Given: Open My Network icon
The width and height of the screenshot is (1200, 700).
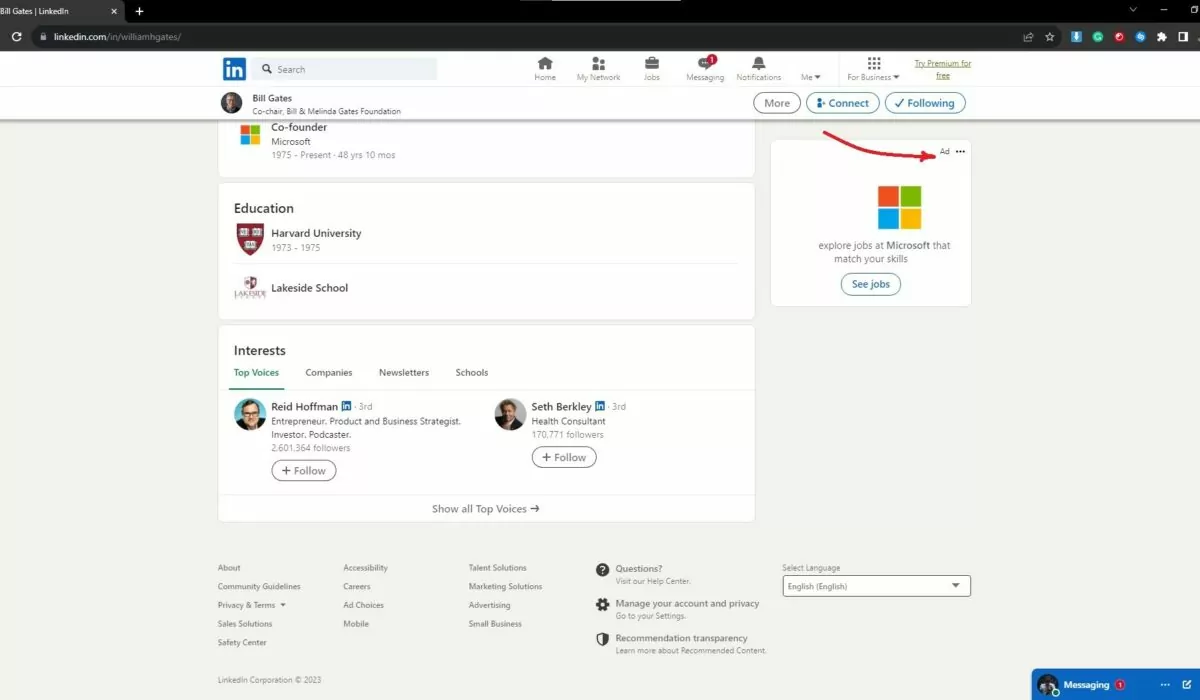Looking at the screenshot, I should coord(598,69).
